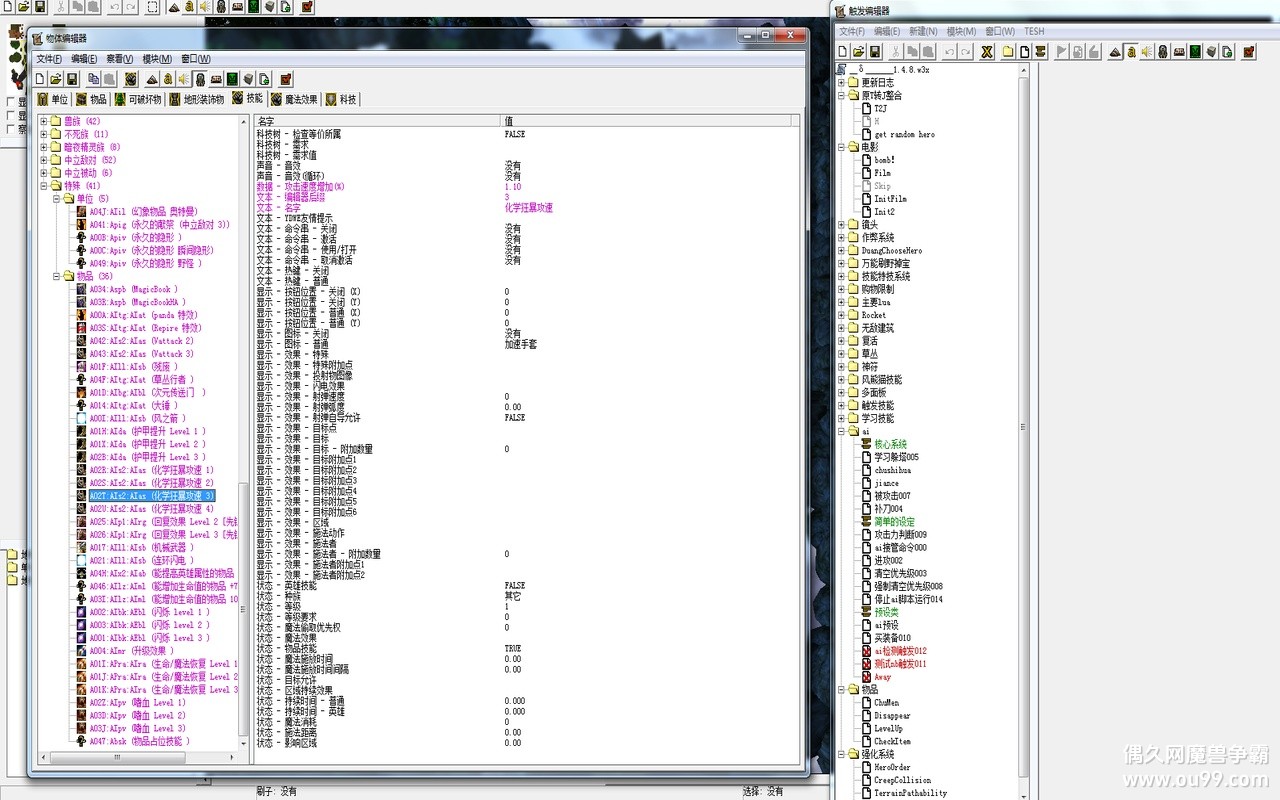Viewport: 1280px width, 800px height.
Task: Open the 模块(M) menu in Object Editor
Action: point(156,59)
